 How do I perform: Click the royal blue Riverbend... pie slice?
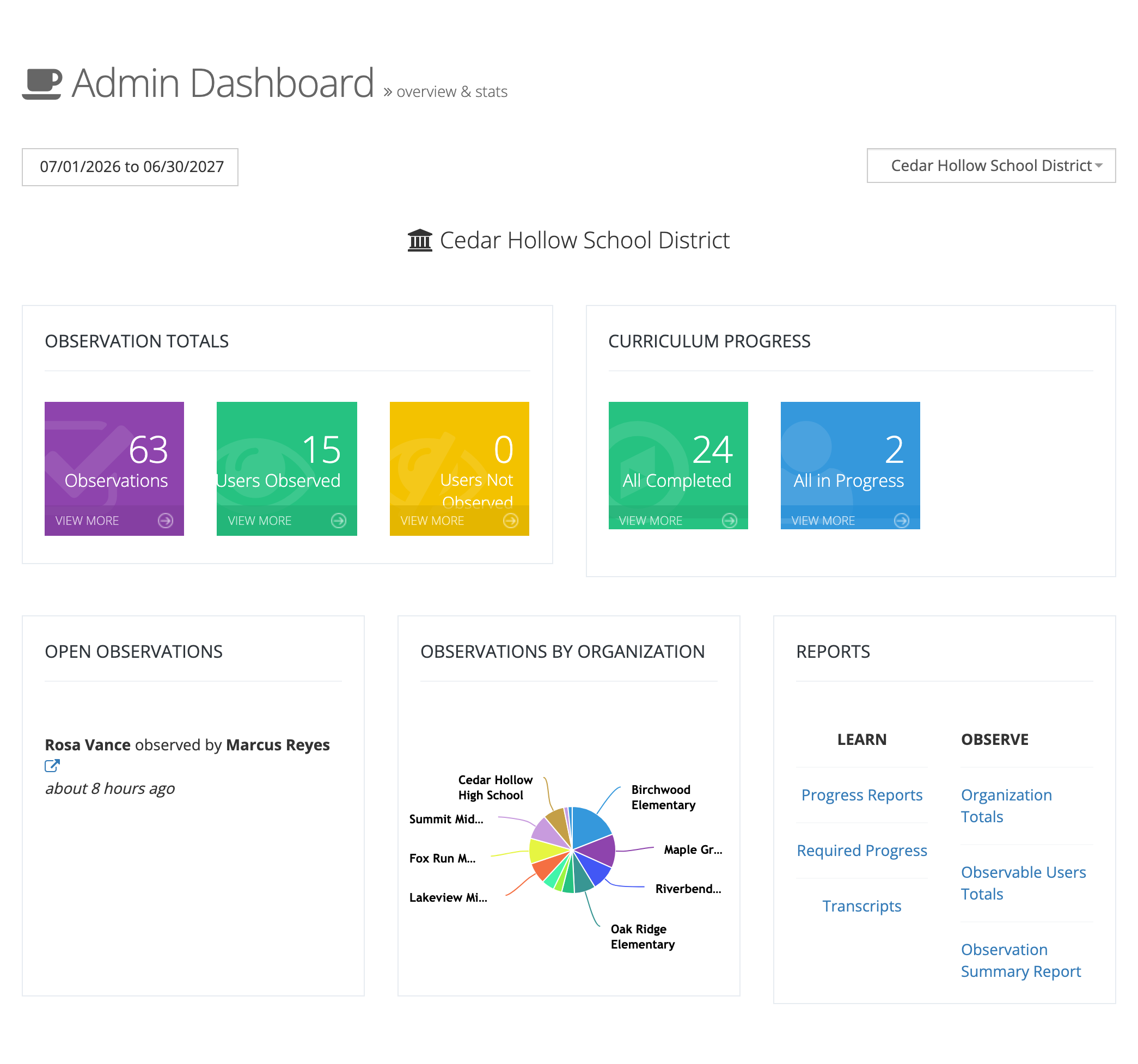pyautogui.click(x=594, y=869)
